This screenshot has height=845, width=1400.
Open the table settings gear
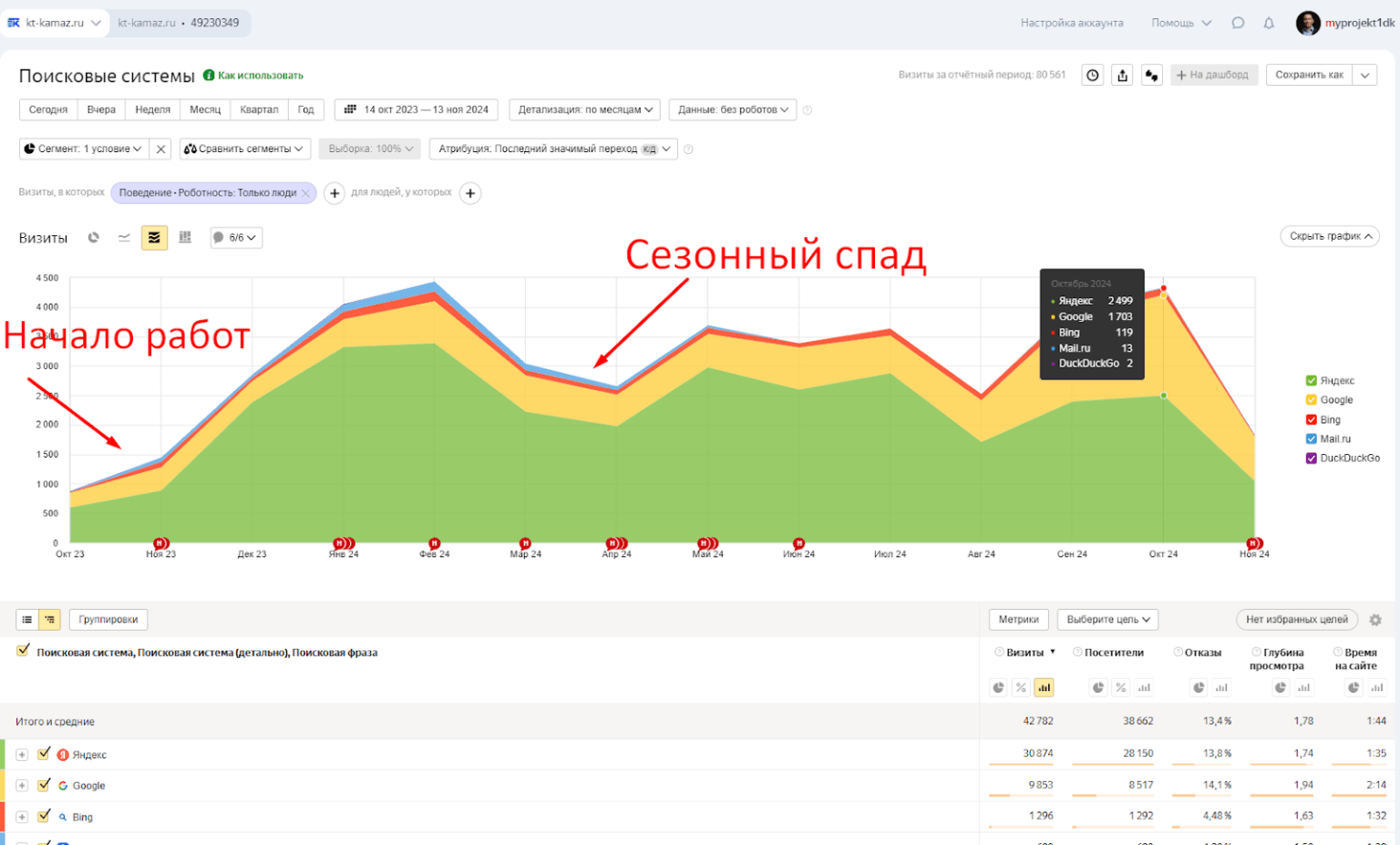[x=1375, y=620]
